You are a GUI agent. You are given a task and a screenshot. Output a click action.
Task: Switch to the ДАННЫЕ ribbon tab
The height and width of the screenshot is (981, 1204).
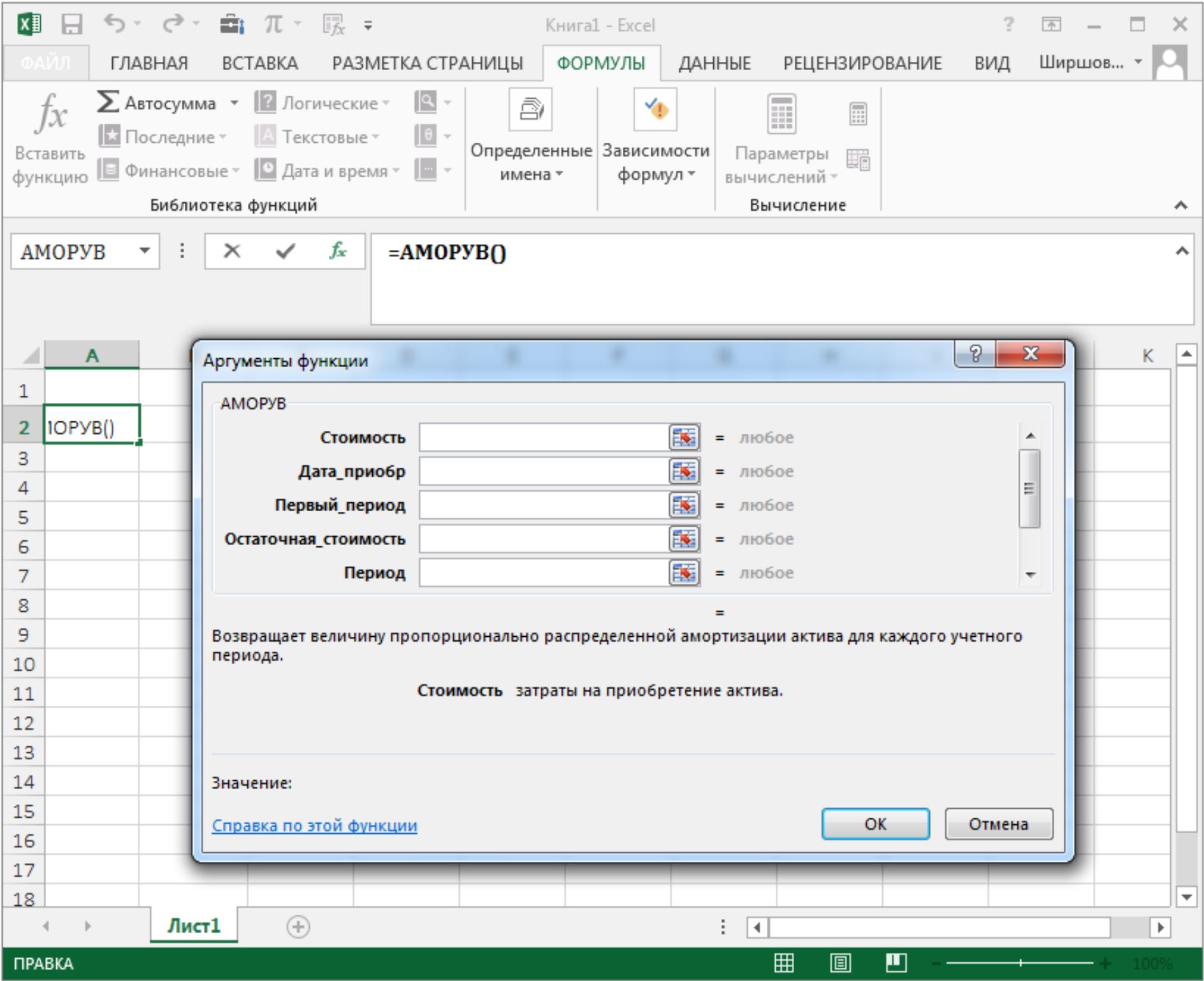click(x=714, y=63)
